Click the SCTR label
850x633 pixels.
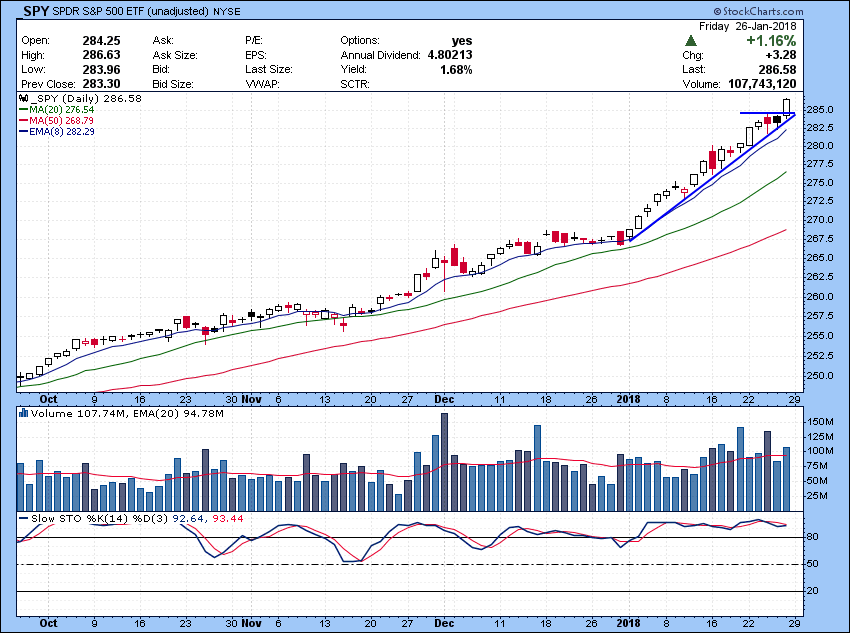click(355, 84)
